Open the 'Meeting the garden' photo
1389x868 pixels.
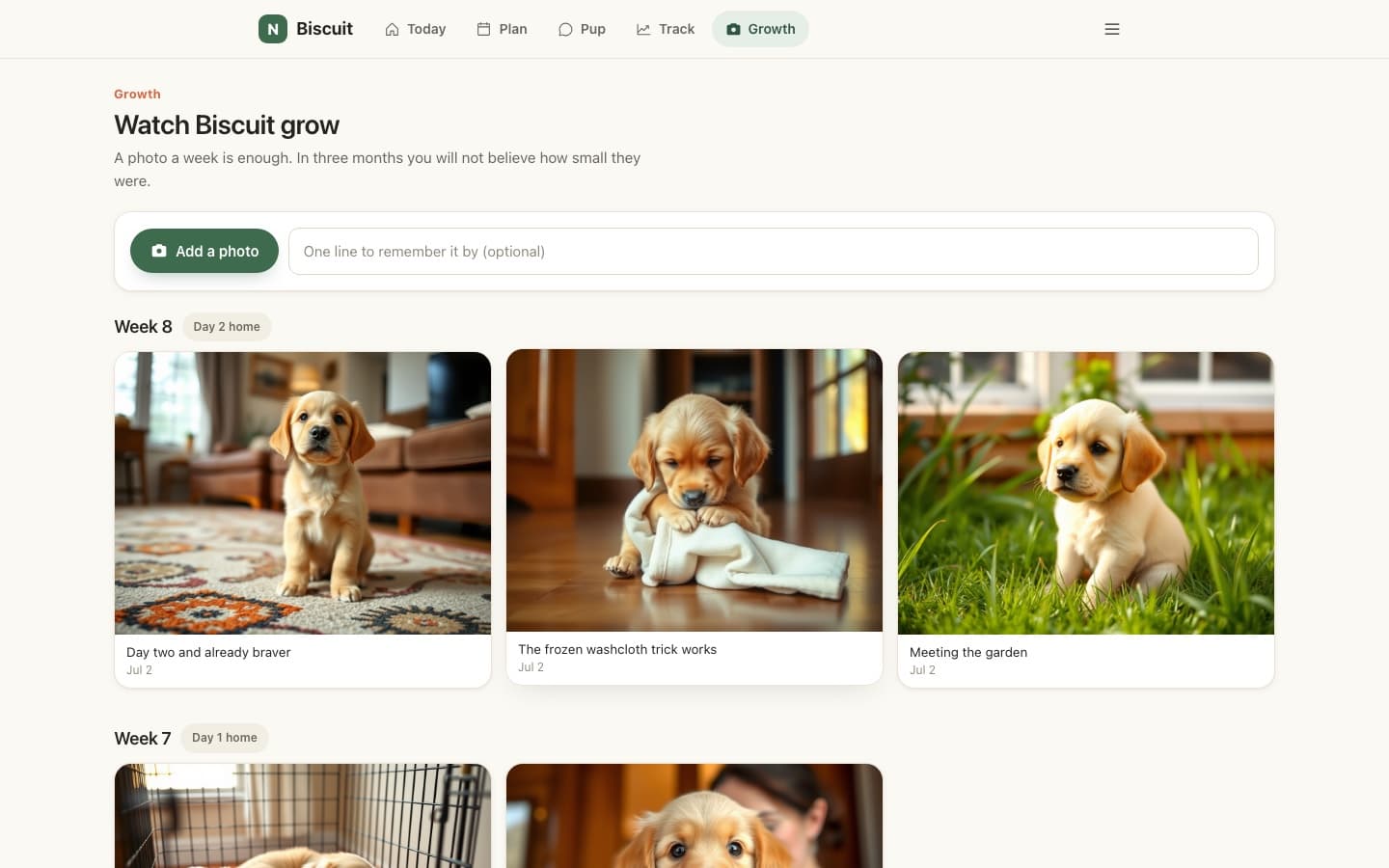coord(1086,493)
